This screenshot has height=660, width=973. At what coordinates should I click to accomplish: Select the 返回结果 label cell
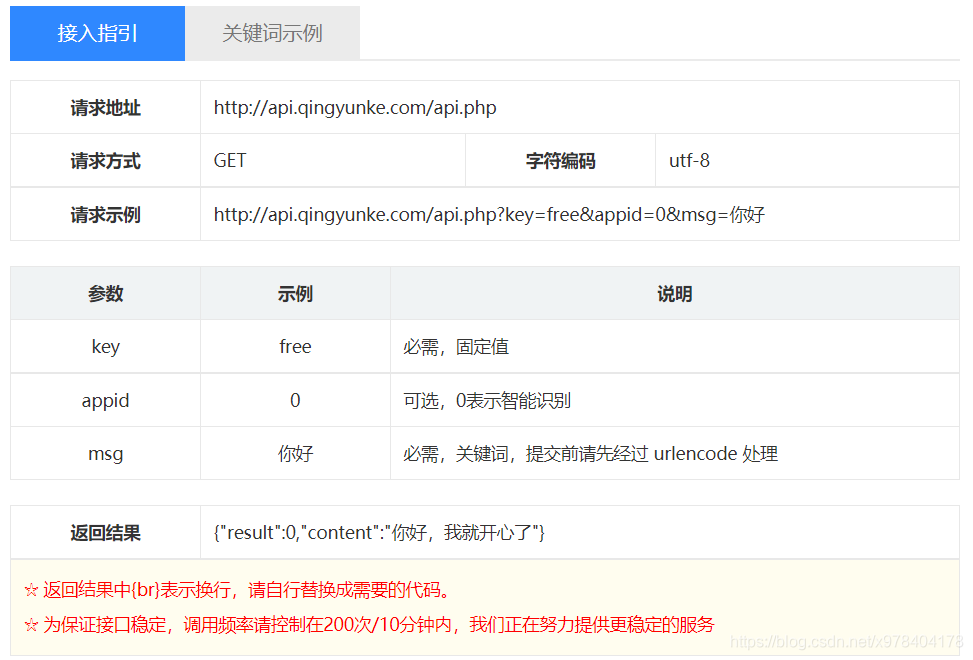(x=105, y=532)
